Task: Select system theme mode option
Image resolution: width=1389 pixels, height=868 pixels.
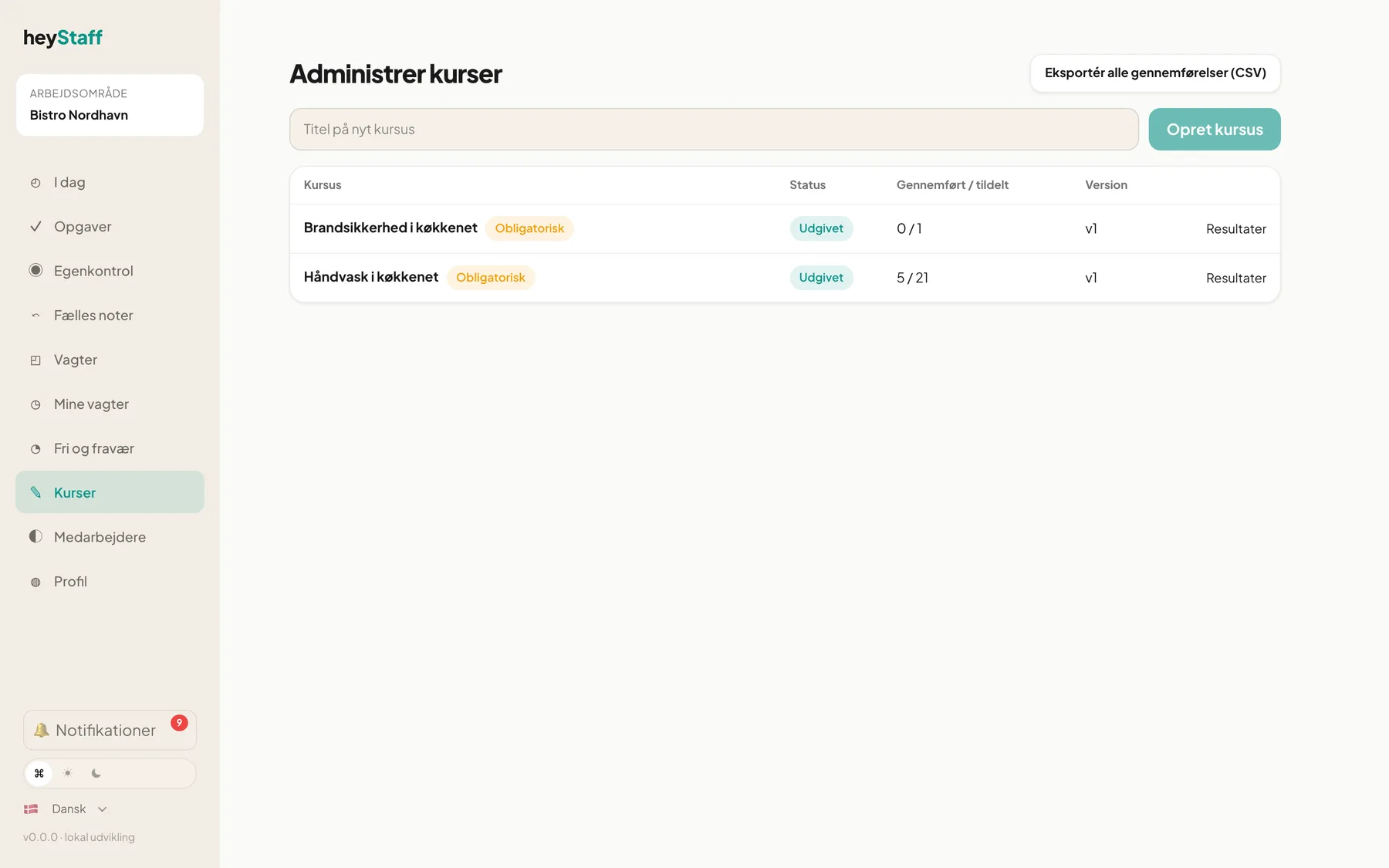Action: tap(39, 773)
